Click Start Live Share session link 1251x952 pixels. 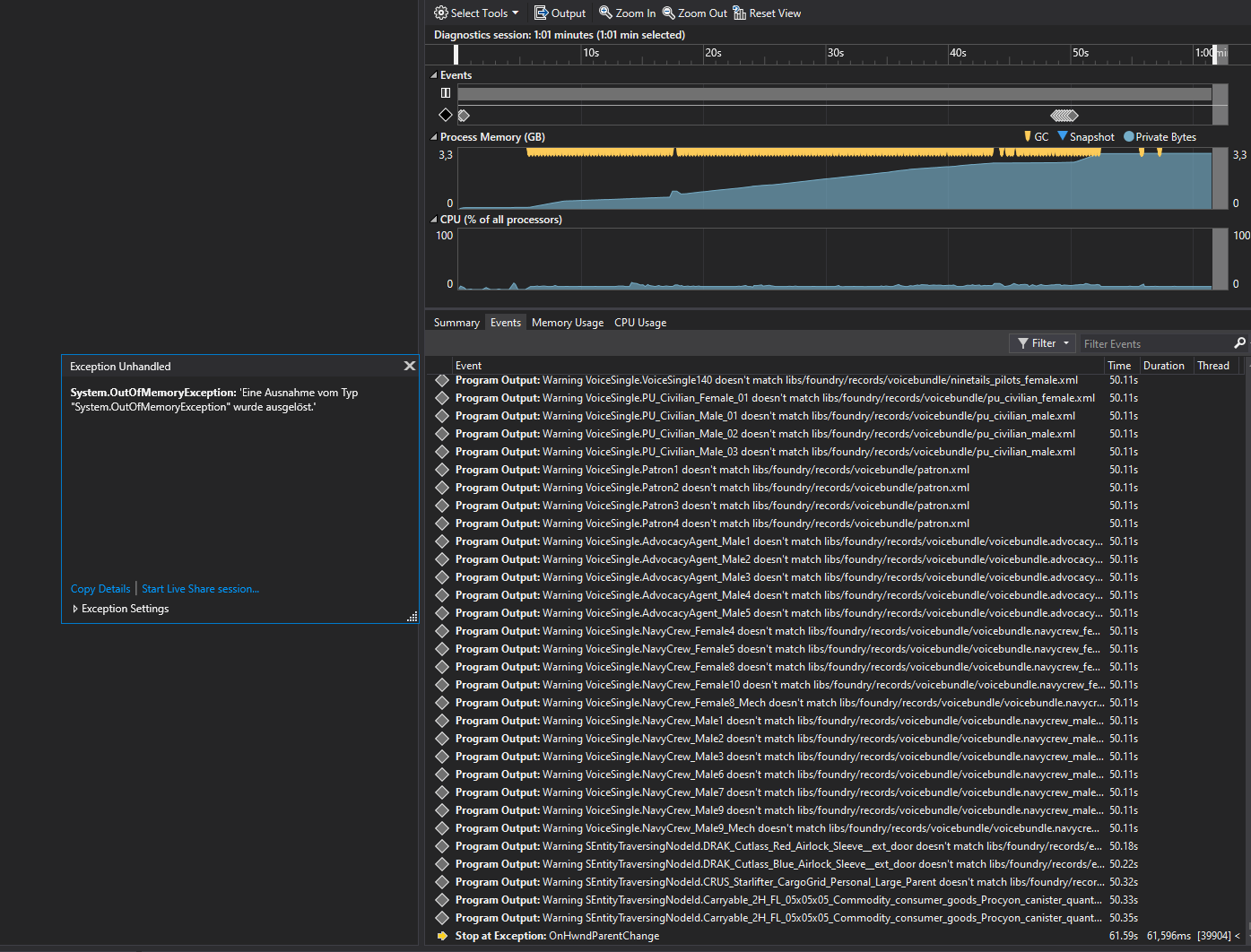click(200, 589)
